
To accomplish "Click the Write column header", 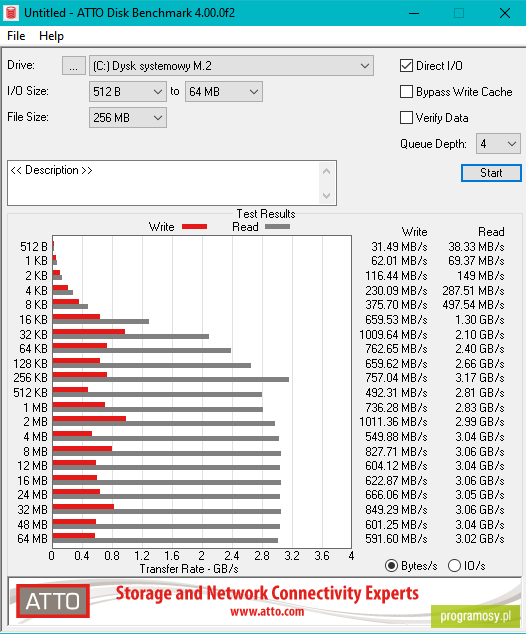I will pos(414,232).
